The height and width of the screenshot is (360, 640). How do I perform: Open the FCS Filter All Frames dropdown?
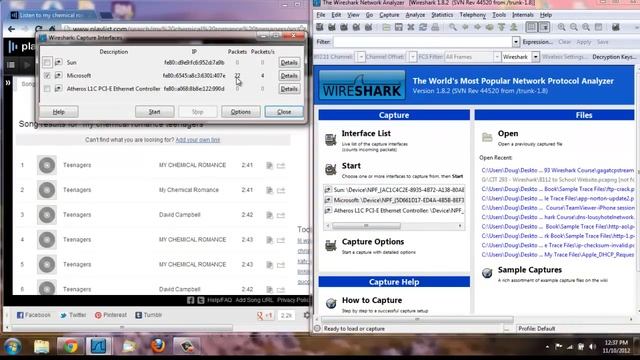497,57
